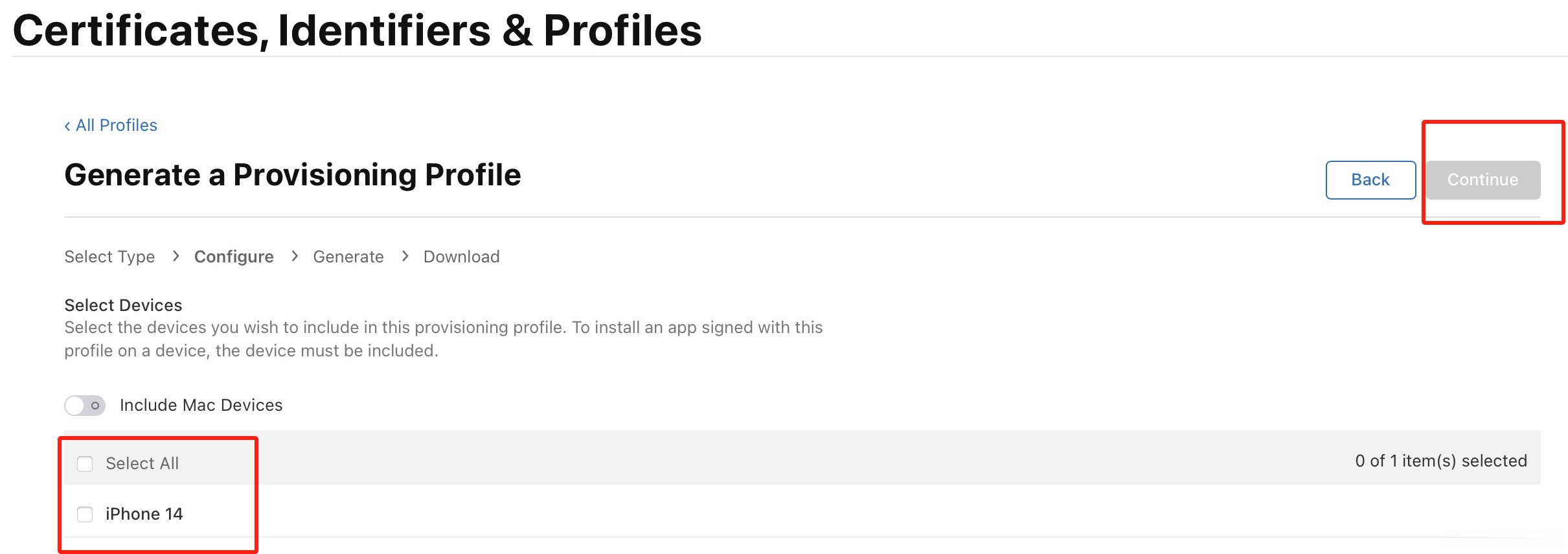Click the items selected counter text
This screenshot has width=1568, height=554.
point(1440,461)
